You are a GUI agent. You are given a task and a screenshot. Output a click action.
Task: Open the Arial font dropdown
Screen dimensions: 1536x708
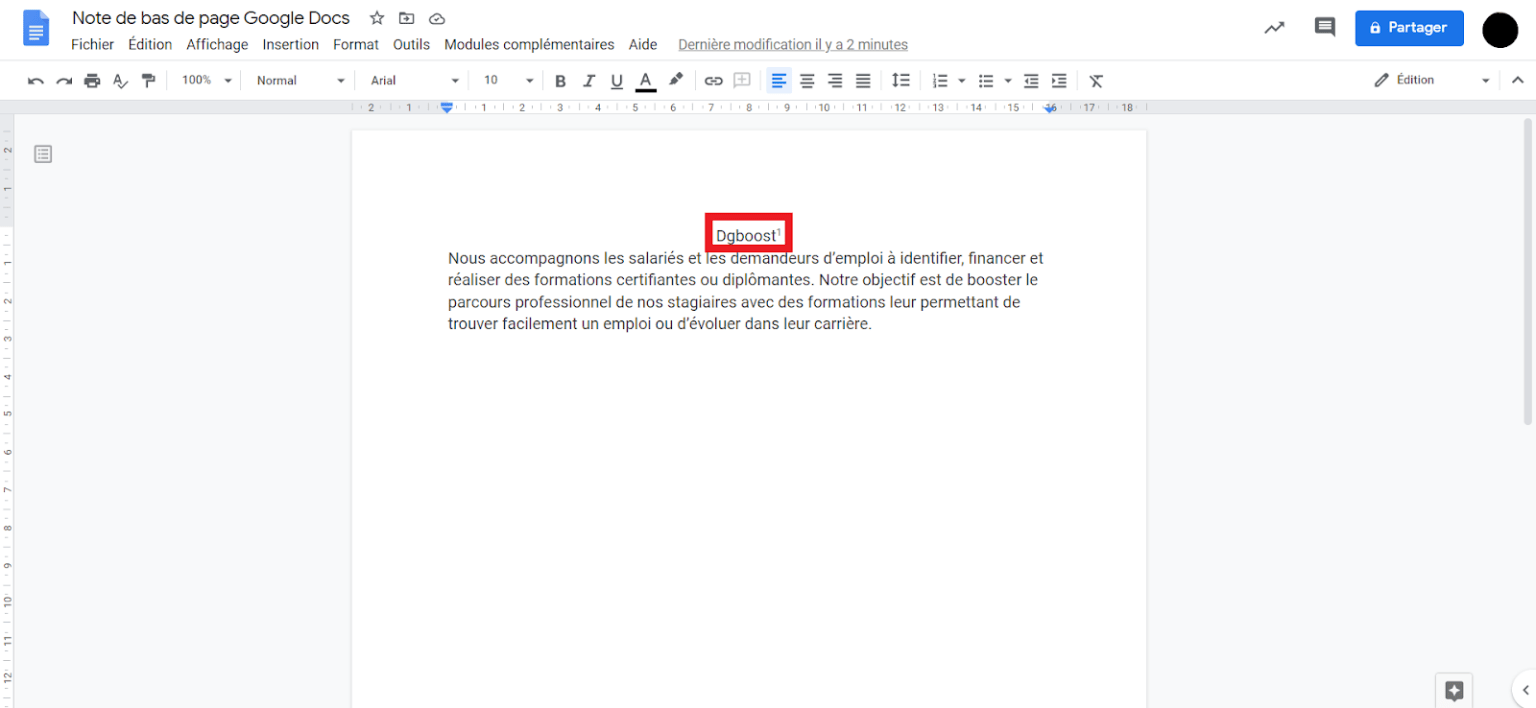[x=414, y=80]
